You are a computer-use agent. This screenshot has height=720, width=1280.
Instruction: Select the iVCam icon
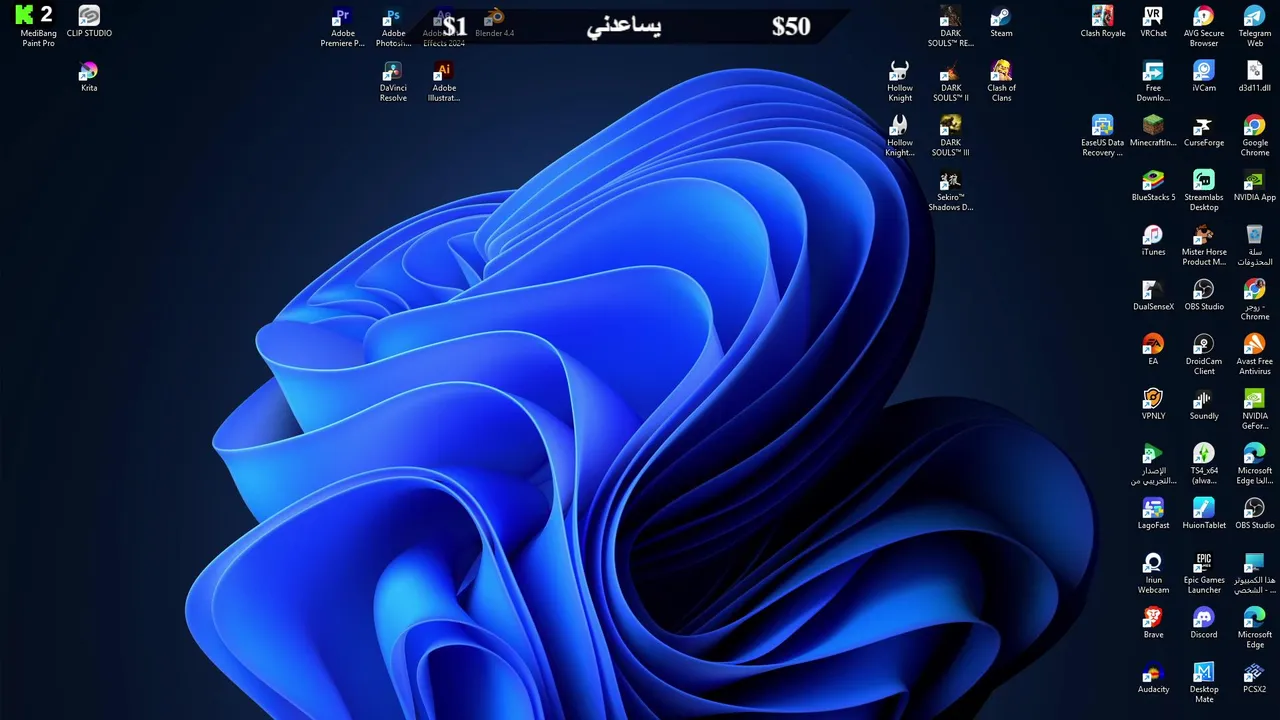(1204, 76)
